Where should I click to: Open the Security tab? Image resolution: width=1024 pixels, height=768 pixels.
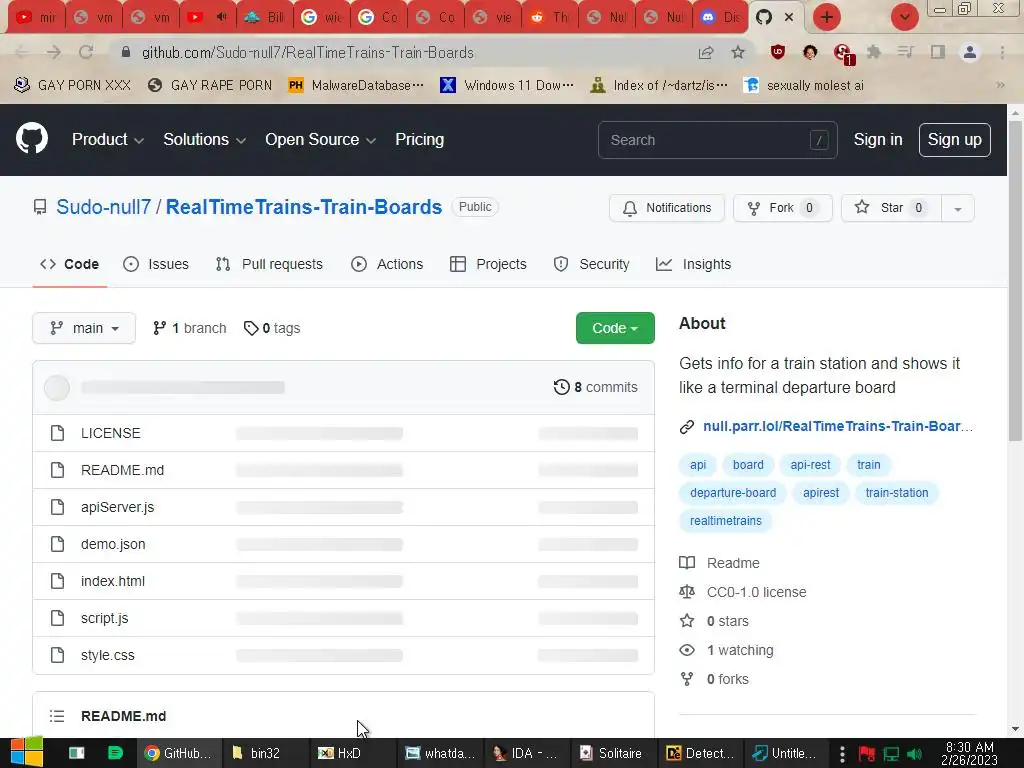[592, 264]
